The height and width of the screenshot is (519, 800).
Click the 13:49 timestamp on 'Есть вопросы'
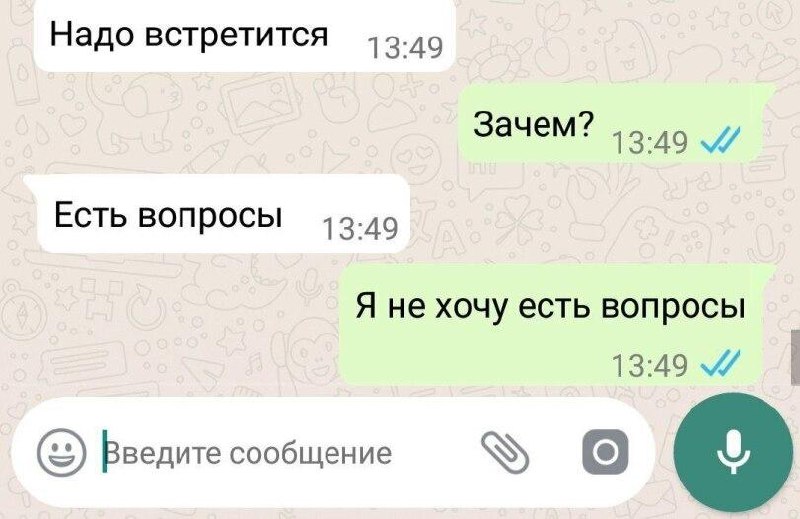(x=361, y=228)
